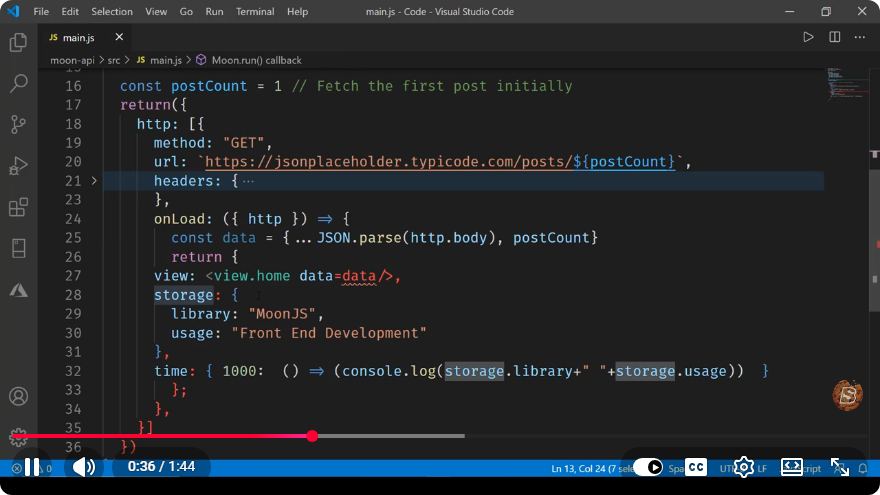The width and height of the screenshot is (880, 495).
Task: Expand the folded headers block on line 21
Action: (94, 181)
